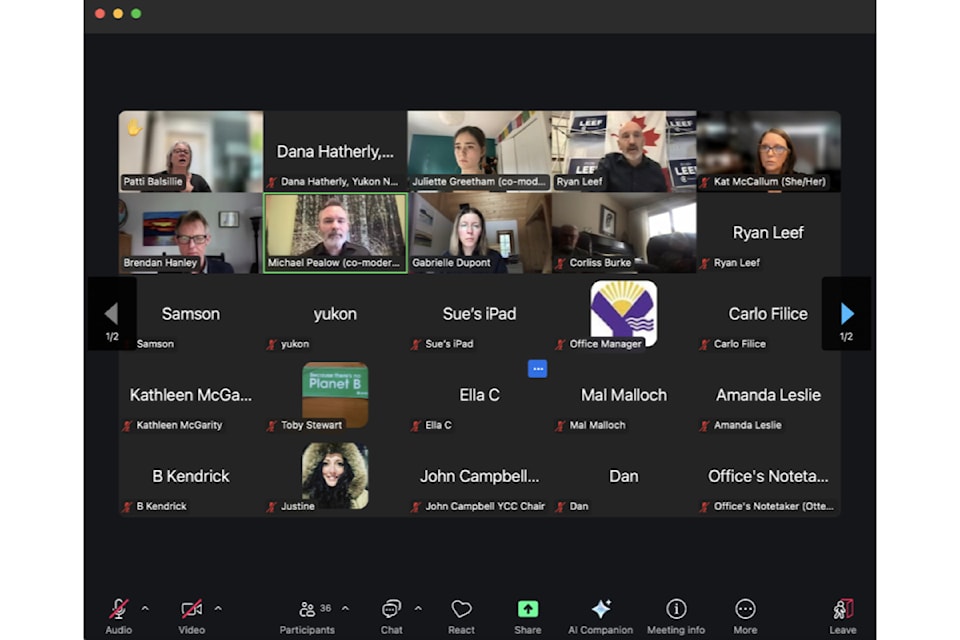Click the right arrow for next participant page
The width and height of the screenshot is (960, 640).
(x=846, y=313)
